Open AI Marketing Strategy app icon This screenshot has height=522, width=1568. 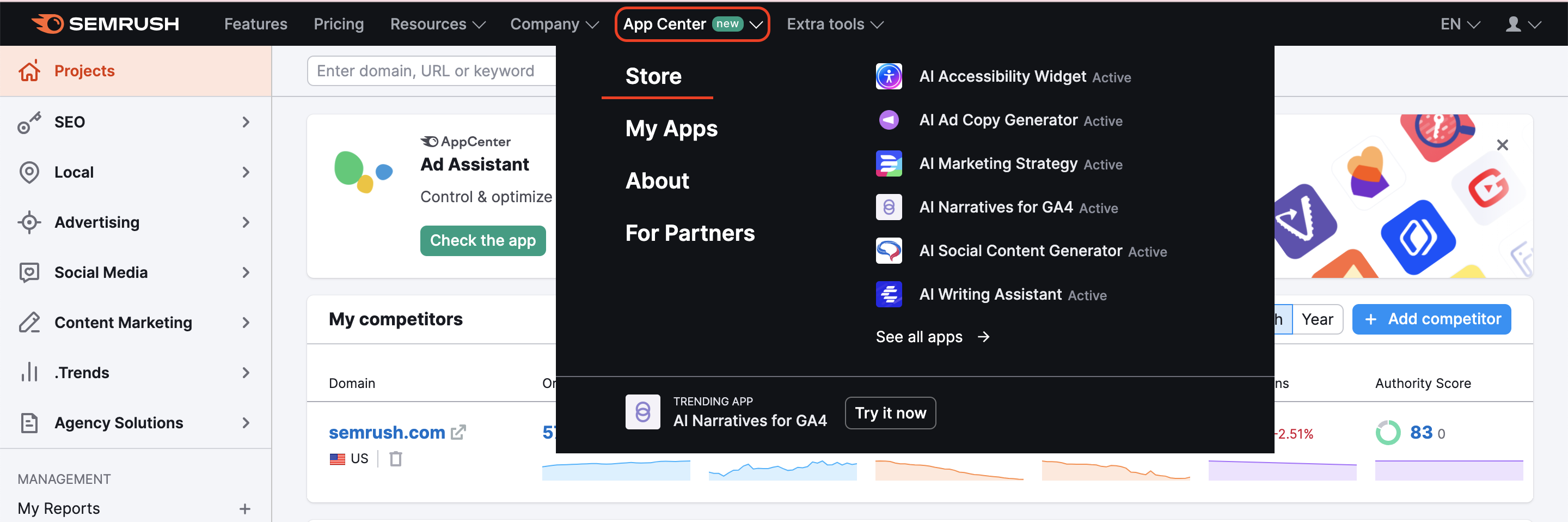[x=889, y=163]
